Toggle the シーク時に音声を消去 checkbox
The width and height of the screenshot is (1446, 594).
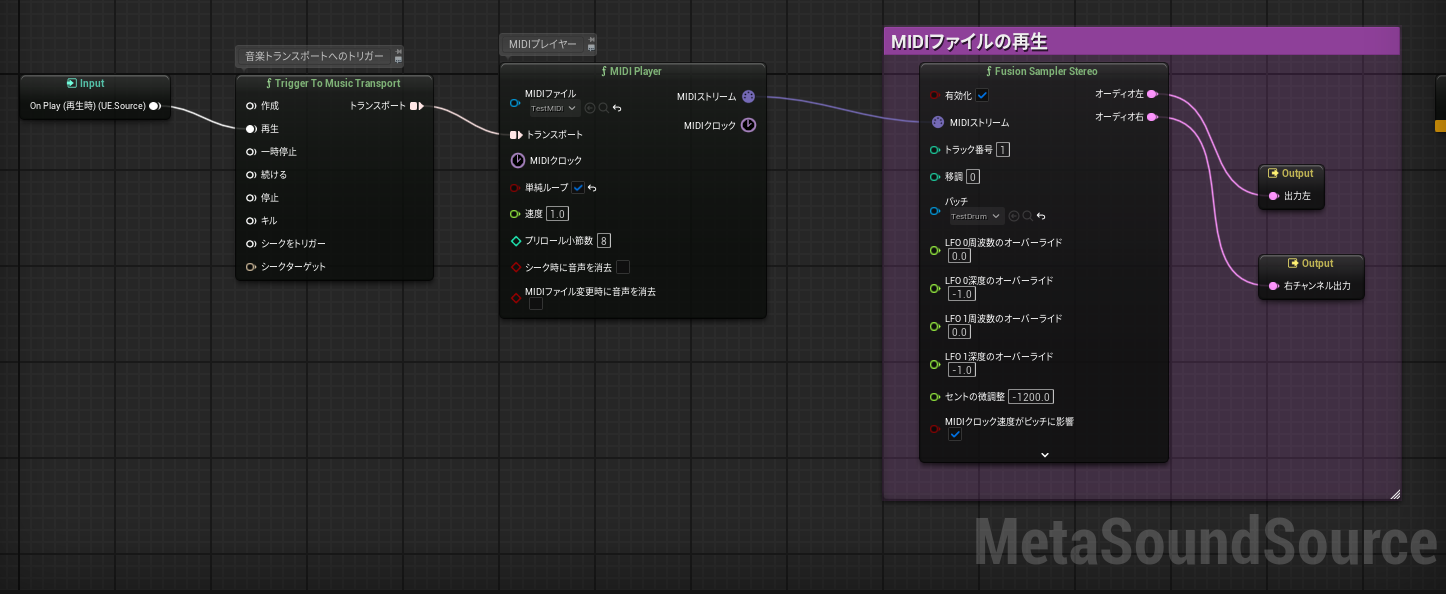(x=622, y=267)
